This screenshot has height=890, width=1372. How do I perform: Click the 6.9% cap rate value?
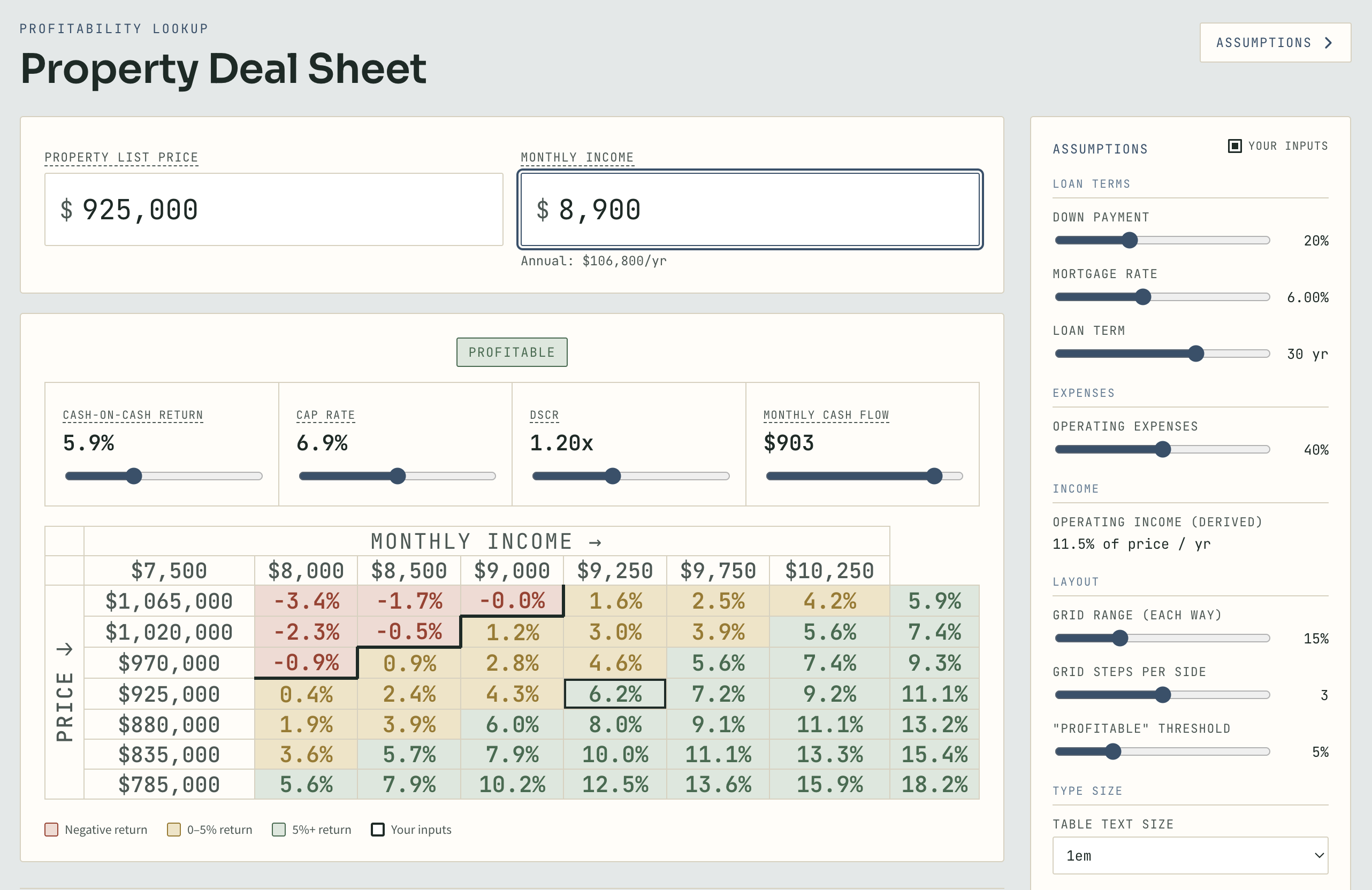(322, 443)
